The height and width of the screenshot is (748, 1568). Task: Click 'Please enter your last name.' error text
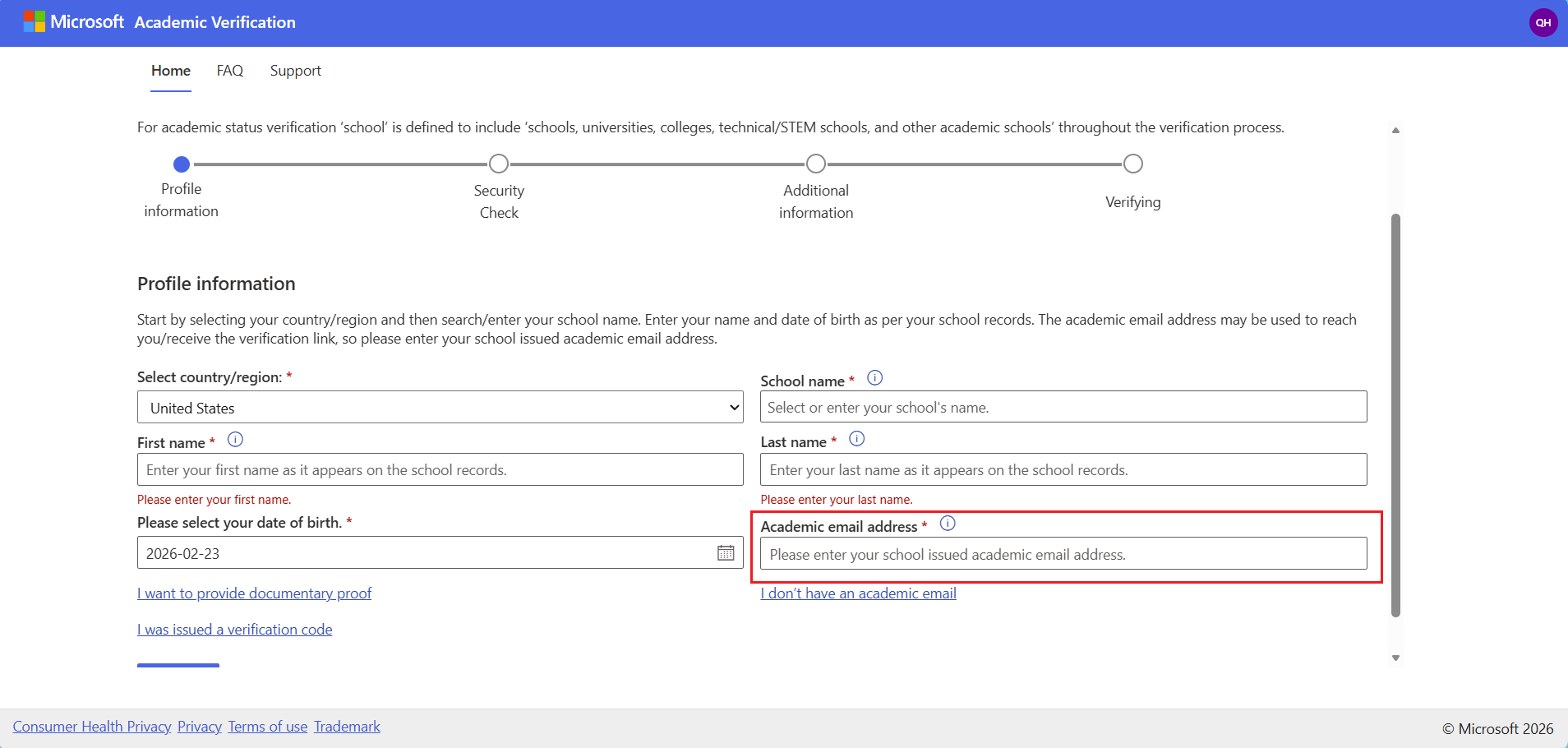click(x=837, y=500)
